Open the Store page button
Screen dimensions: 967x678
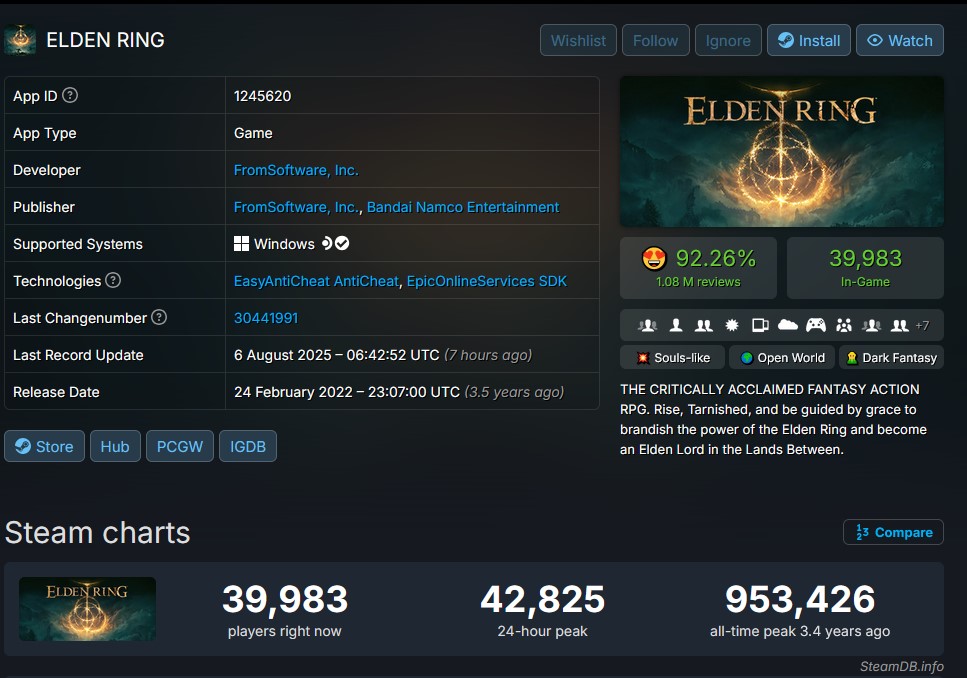click(x=44, y=446)
